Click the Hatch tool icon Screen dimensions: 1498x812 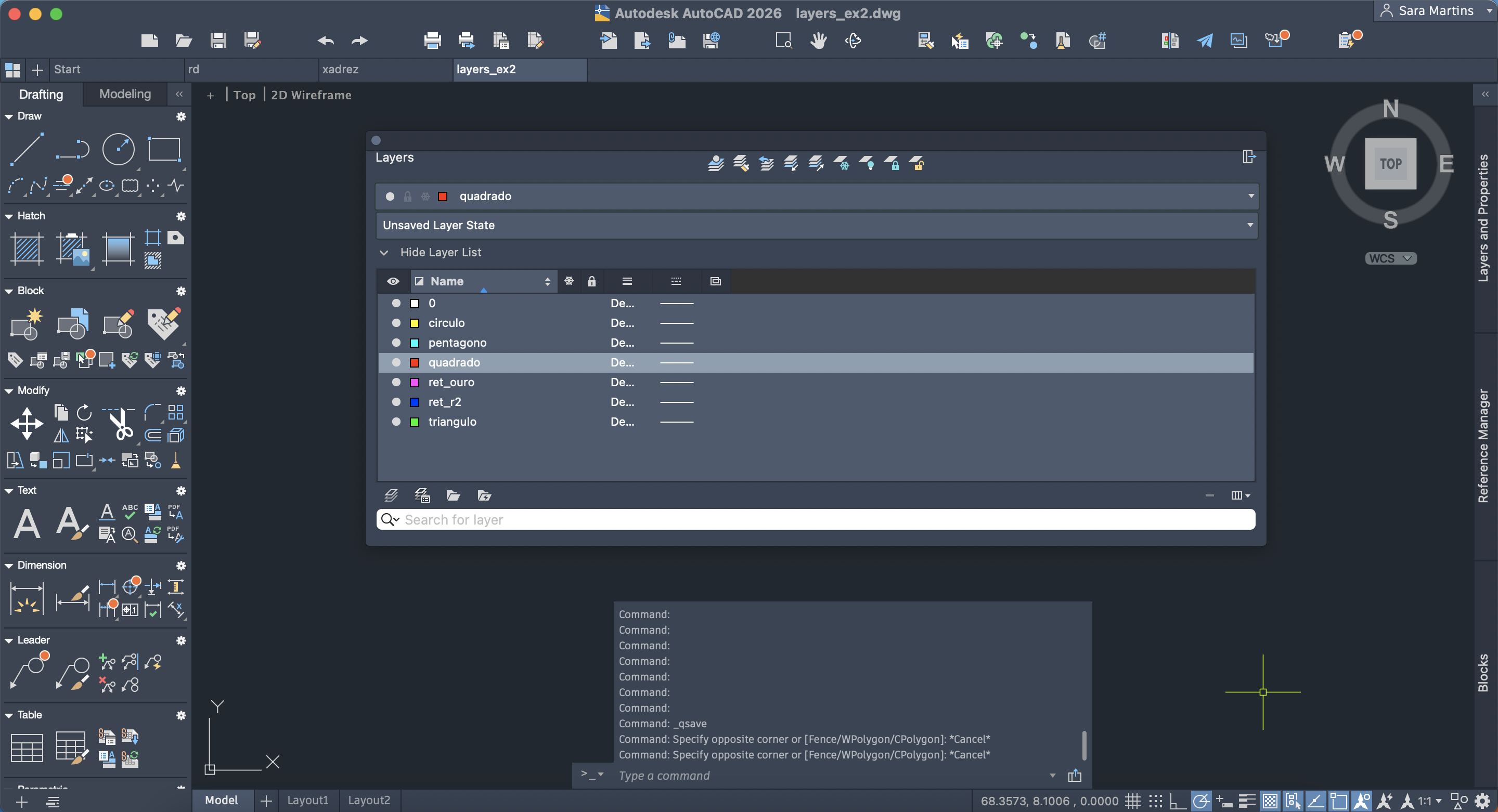click(x=27, y=249)
